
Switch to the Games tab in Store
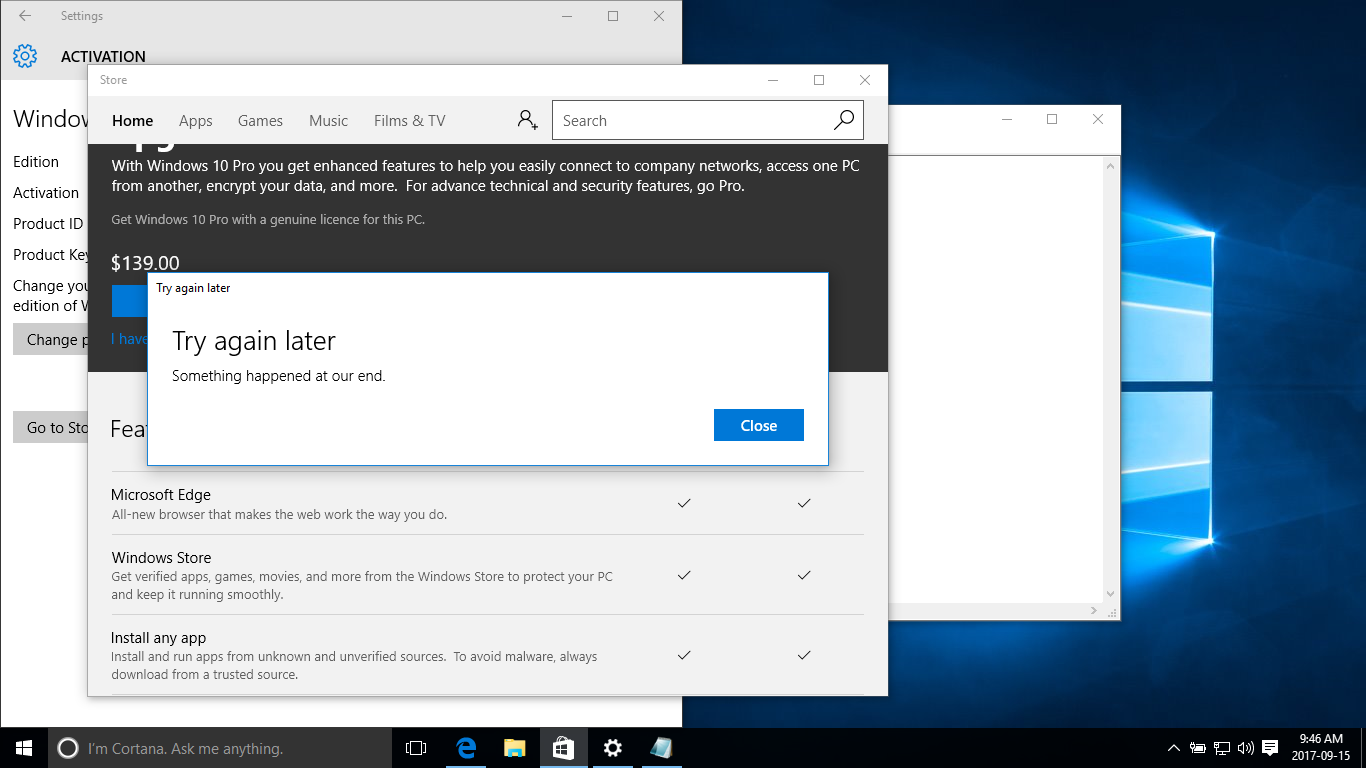pos(260,121)
